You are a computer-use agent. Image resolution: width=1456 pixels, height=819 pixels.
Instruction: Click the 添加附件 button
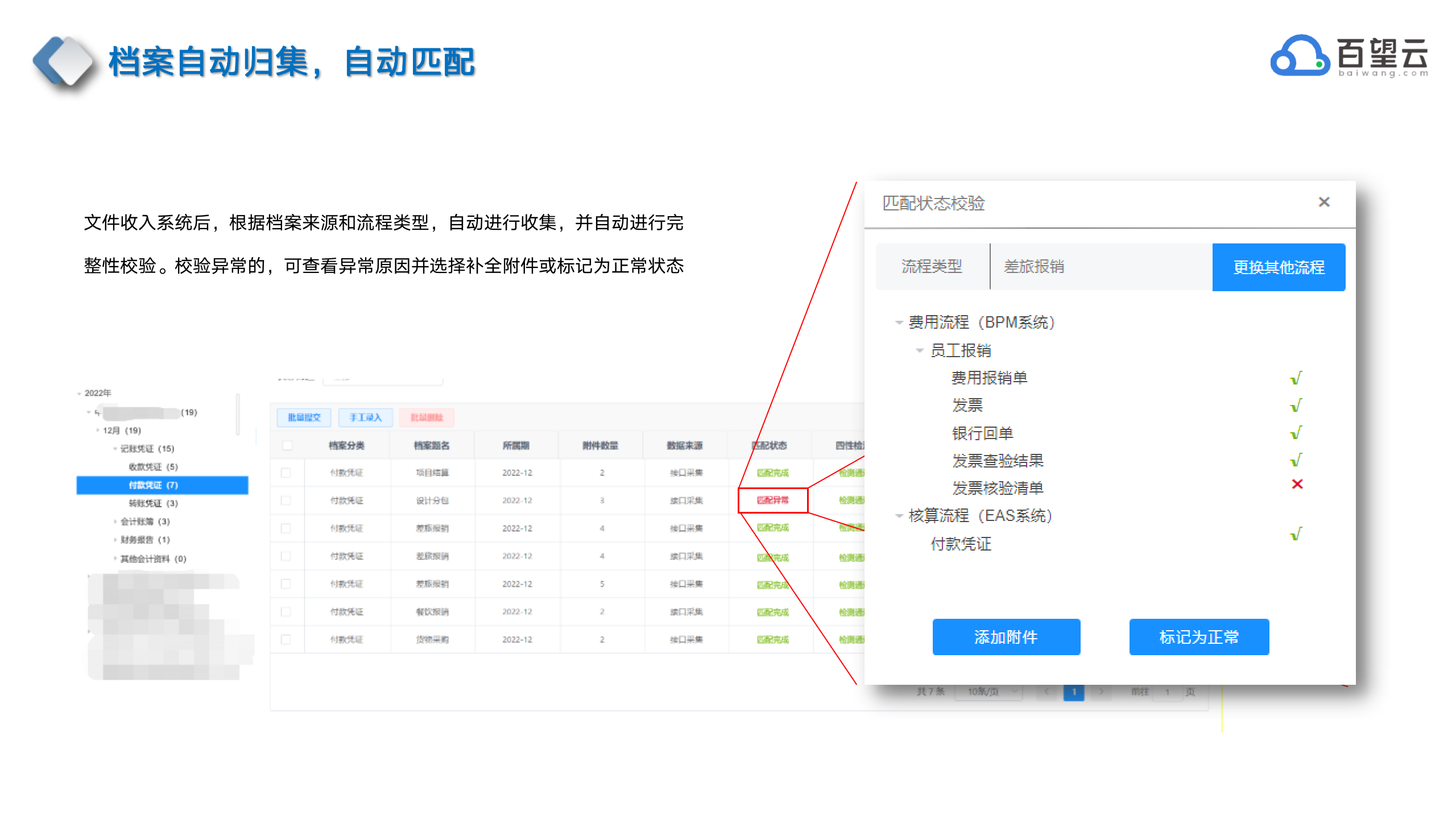1006,637
